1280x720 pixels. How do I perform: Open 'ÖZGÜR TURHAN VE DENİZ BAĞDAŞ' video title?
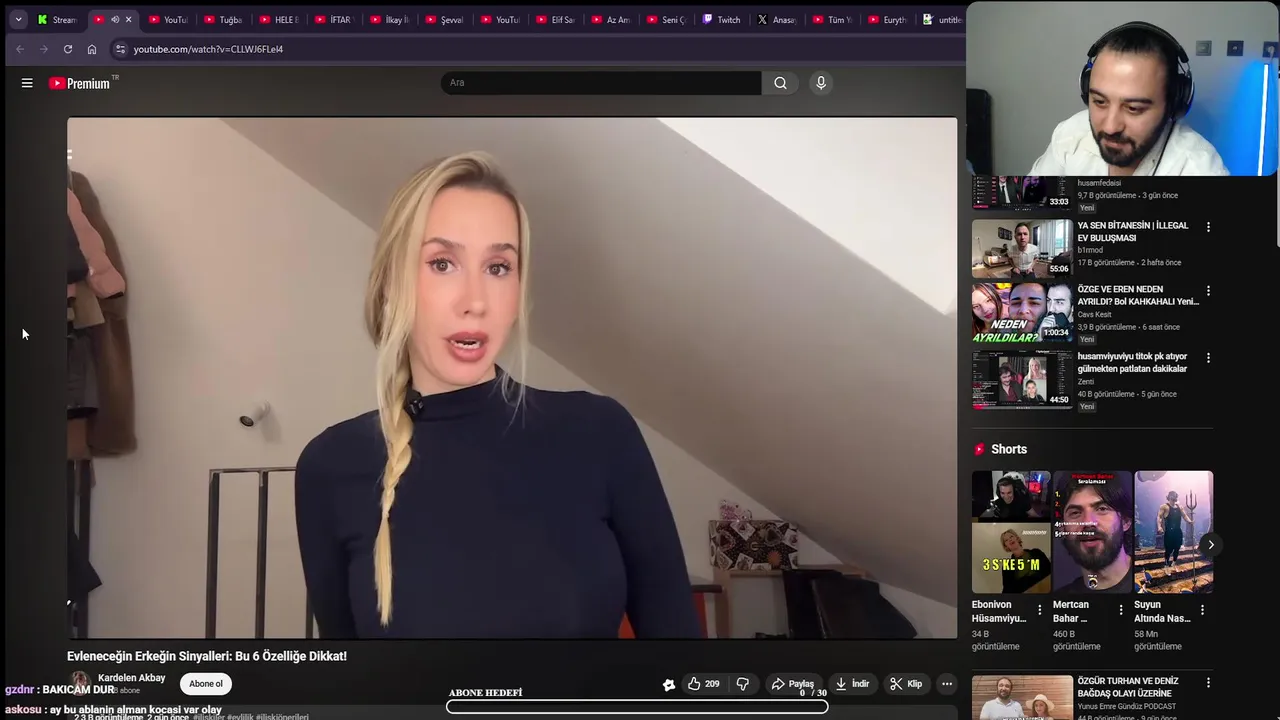pos(1128,687)
